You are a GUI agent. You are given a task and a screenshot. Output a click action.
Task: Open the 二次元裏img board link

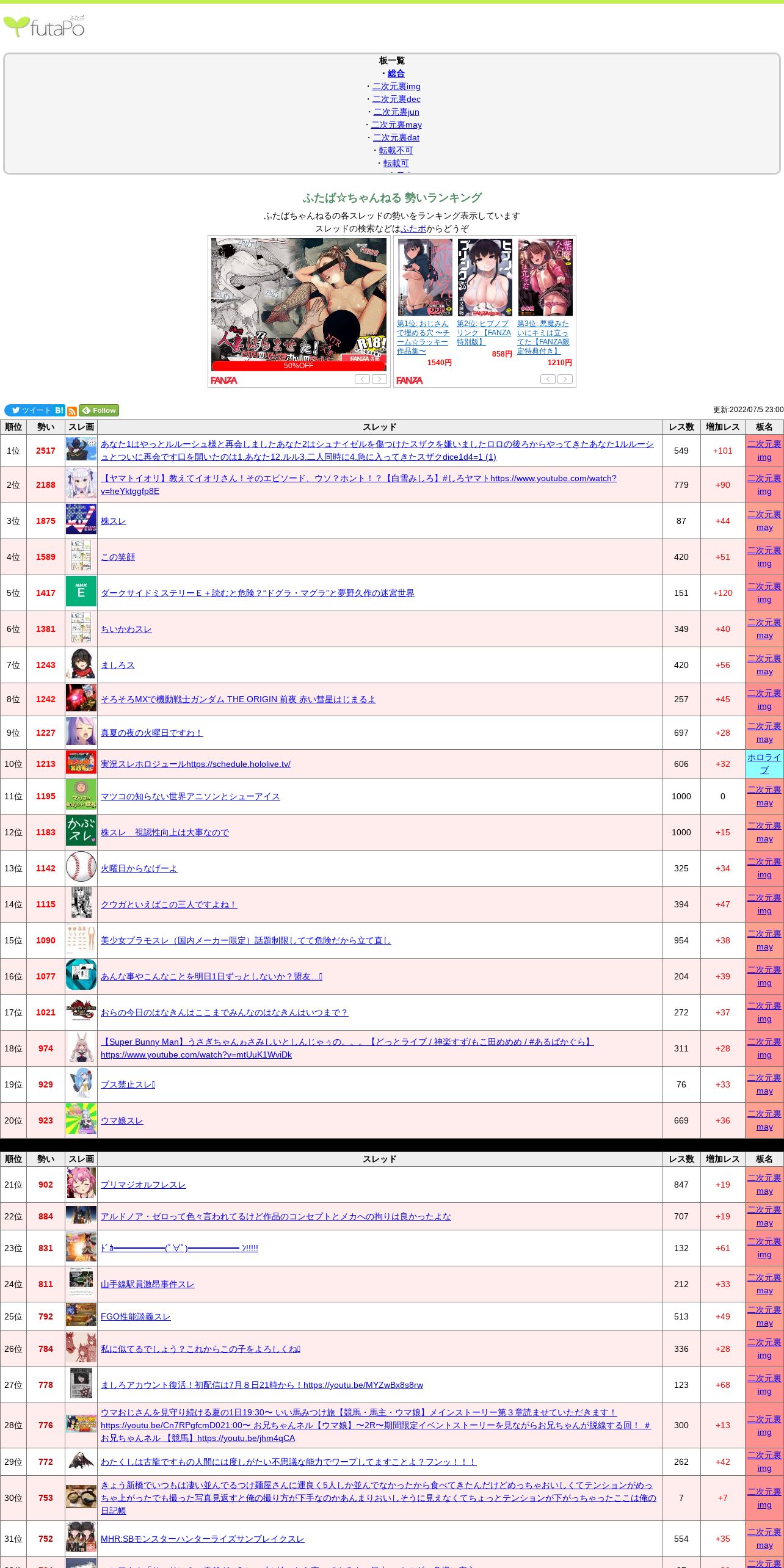point(396,86)
